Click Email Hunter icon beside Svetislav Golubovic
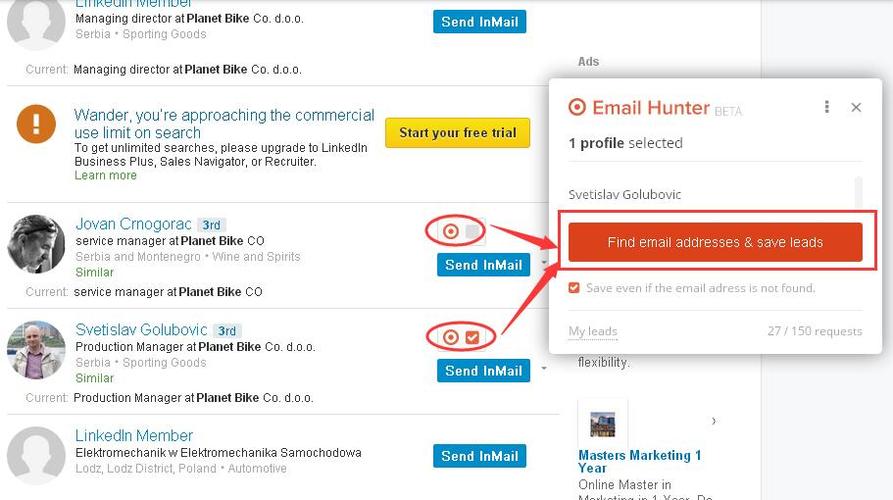Image resolution: width=893 pixels, height=500 pixels. (451, 337)
